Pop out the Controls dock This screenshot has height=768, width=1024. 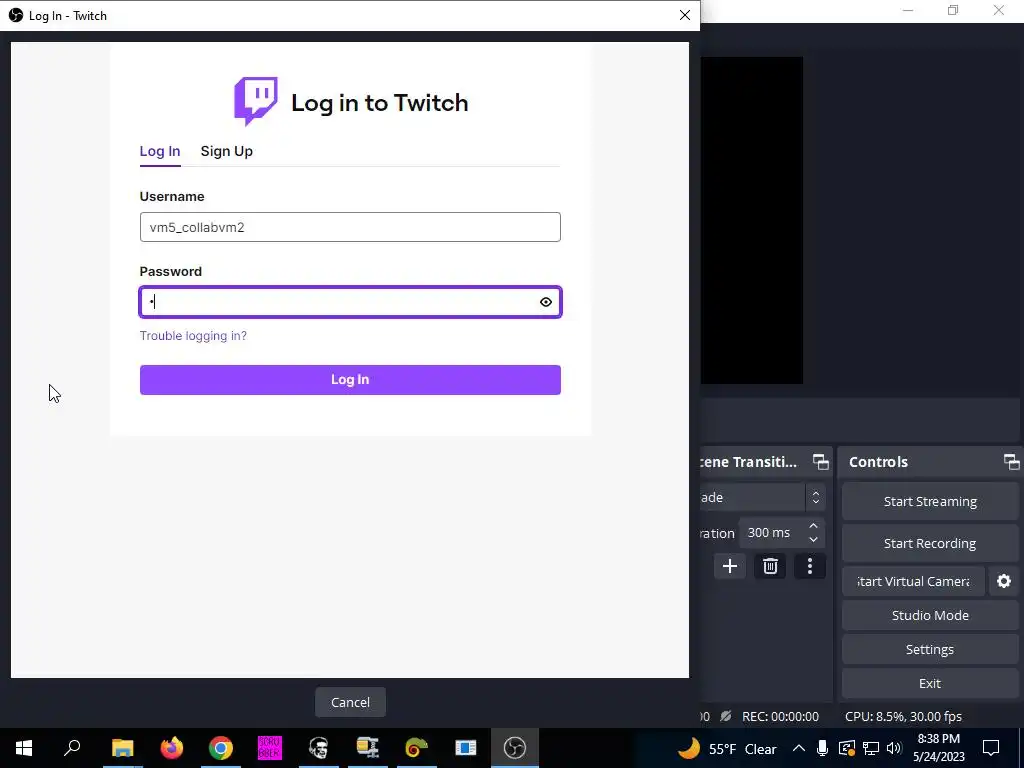tap(1012, 462)
